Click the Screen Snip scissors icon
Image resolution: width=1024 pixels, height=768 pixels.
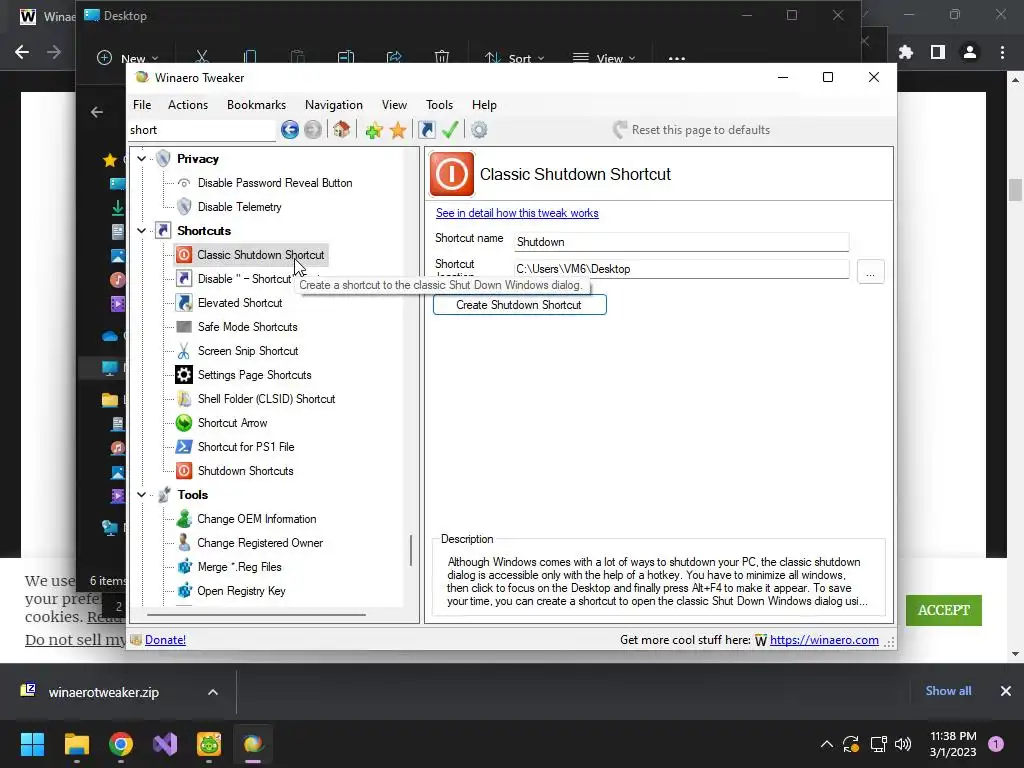coord(184,351)
